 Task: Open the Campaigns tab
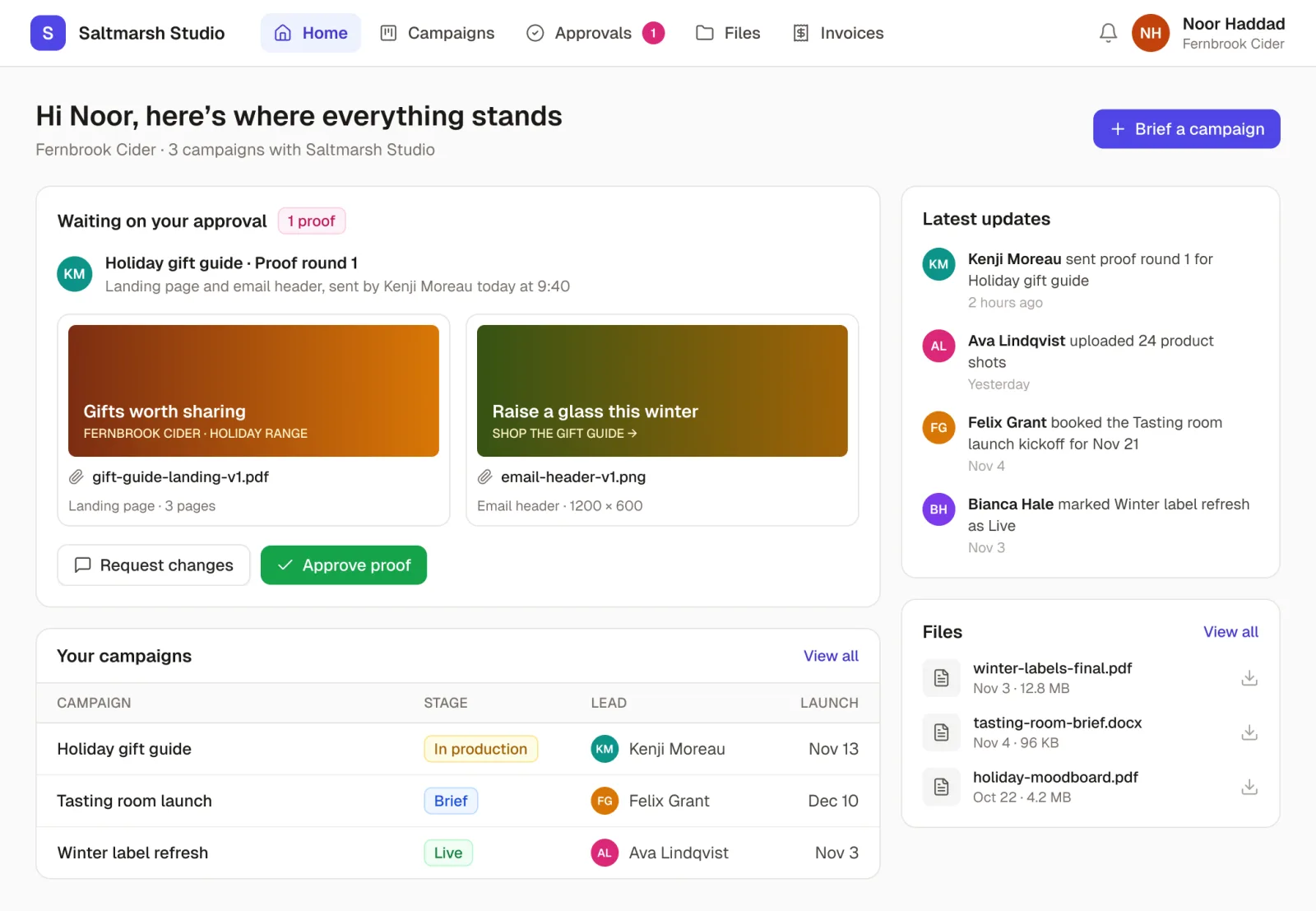pyautogui.click(x=437, y=33)
